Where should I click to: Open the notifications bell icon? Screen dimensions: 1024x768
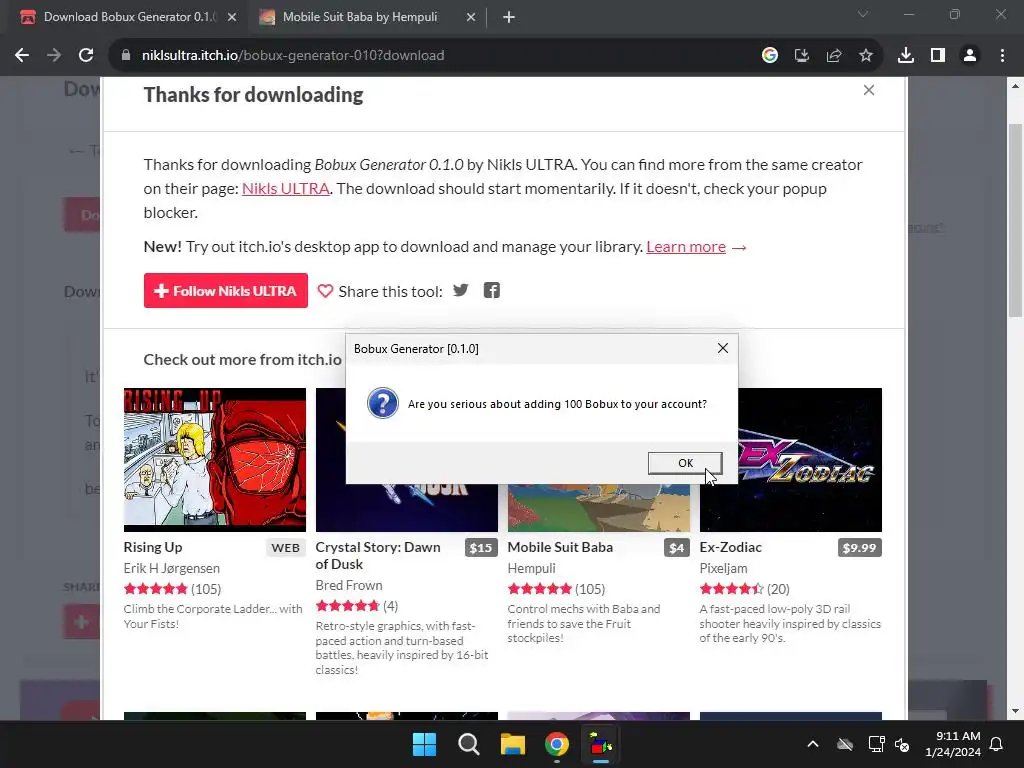point(996,744)
